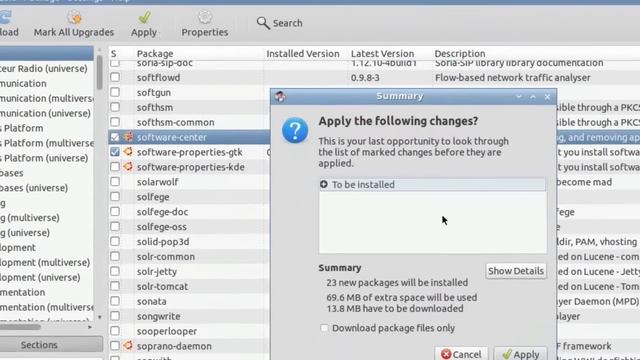Click Mark All Upgrades toolbar icon
This screenshot has width=640, height=360.
(x=74, y=17)
